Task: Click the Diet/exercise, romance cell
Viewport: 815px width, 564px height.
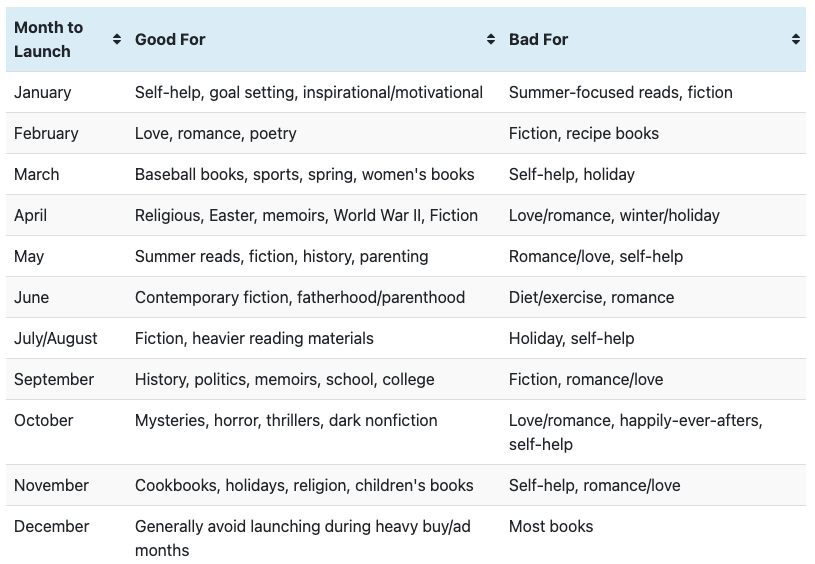Action: [x=653, y=297]
